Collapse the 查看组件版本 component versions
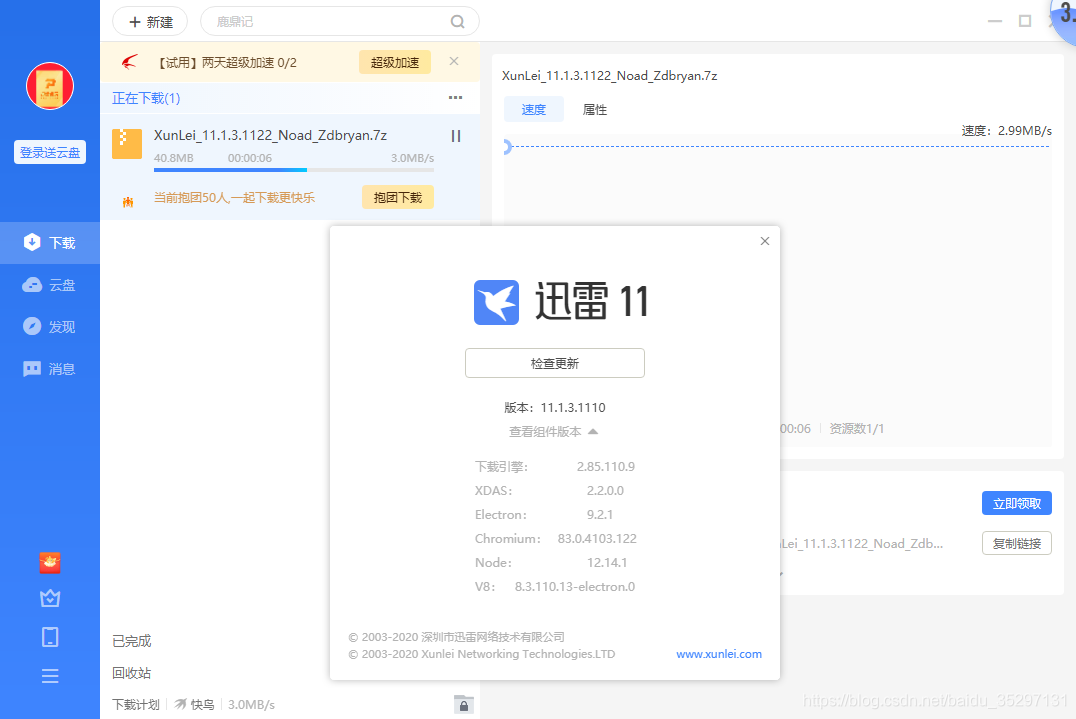Screen dimensions: 1076x719 [x=554, y=432]
